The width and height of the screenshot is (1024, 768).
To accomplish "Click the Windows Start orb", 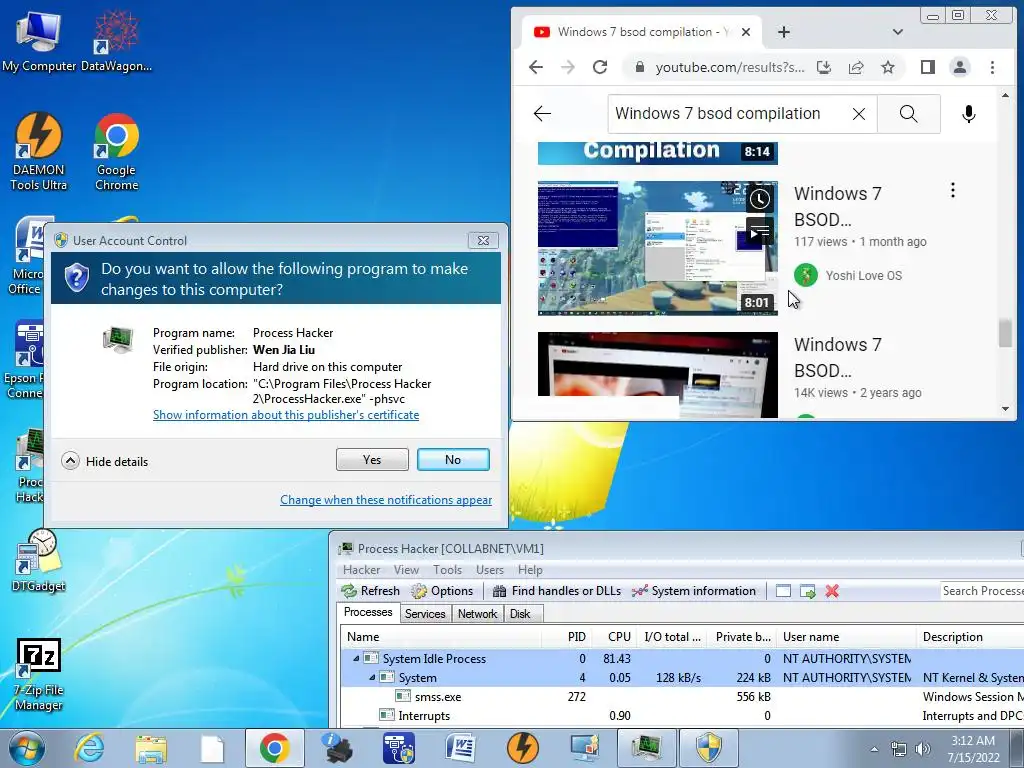I will click(27, 748).
